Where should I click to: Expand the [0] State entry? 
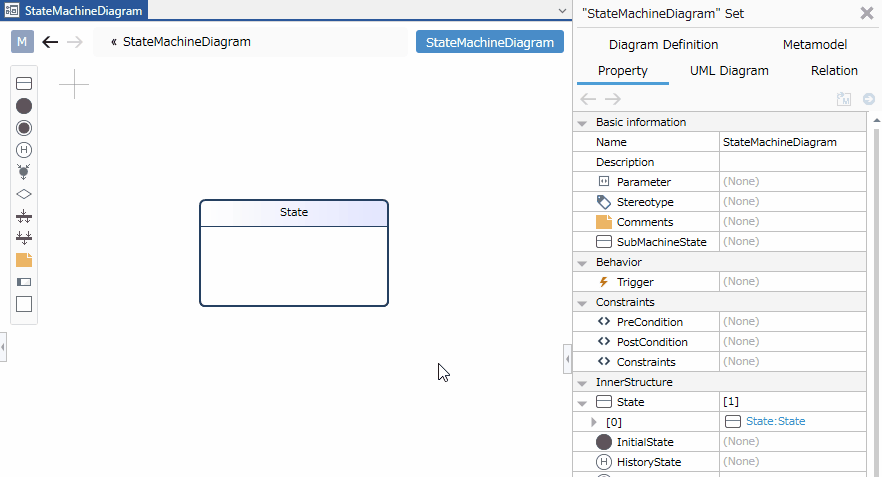(x=593, y=422)
